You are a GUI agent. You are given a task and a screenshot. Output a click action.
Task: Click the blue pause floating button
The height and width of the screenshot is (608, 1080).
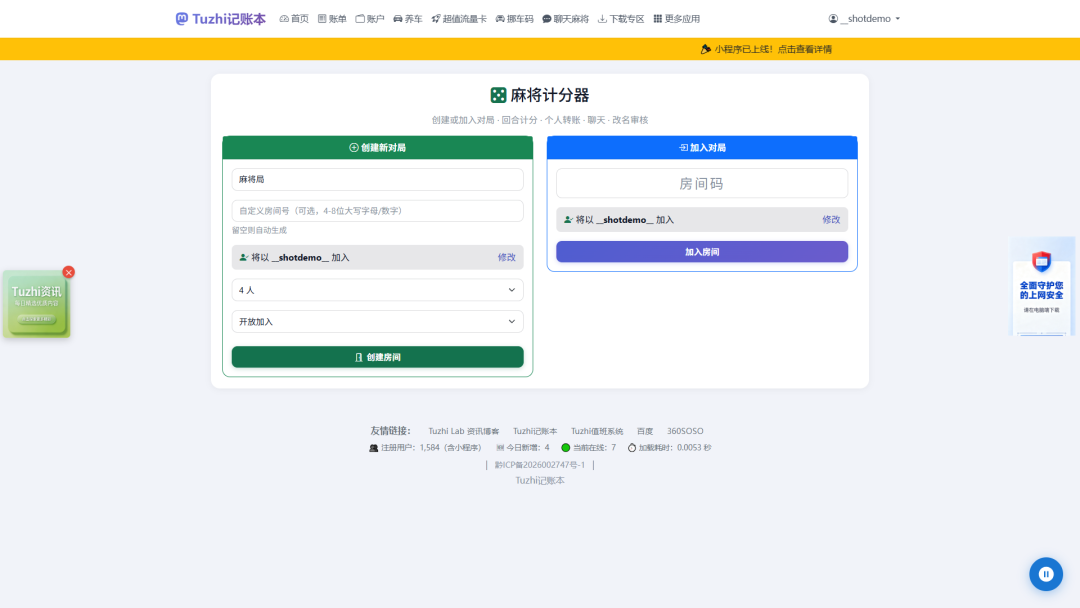pyautogui.click(x=1046, y=574)
